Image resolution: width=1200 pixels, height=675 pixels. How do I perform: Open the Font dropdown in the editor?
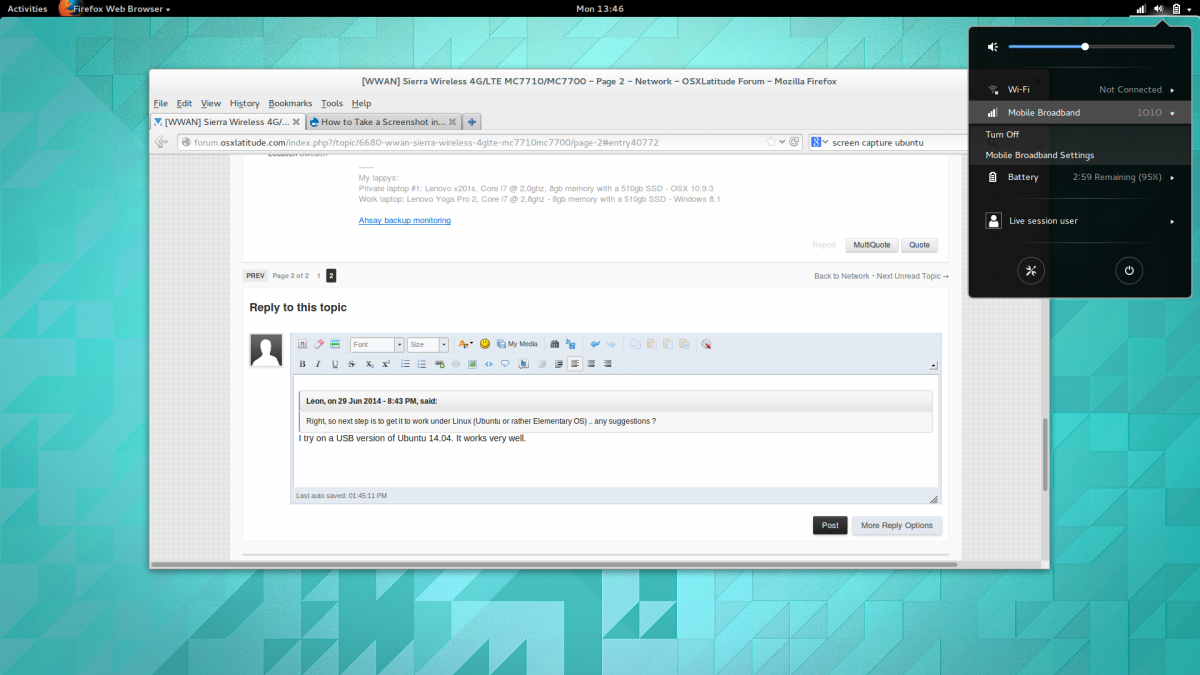click(377, 344)
